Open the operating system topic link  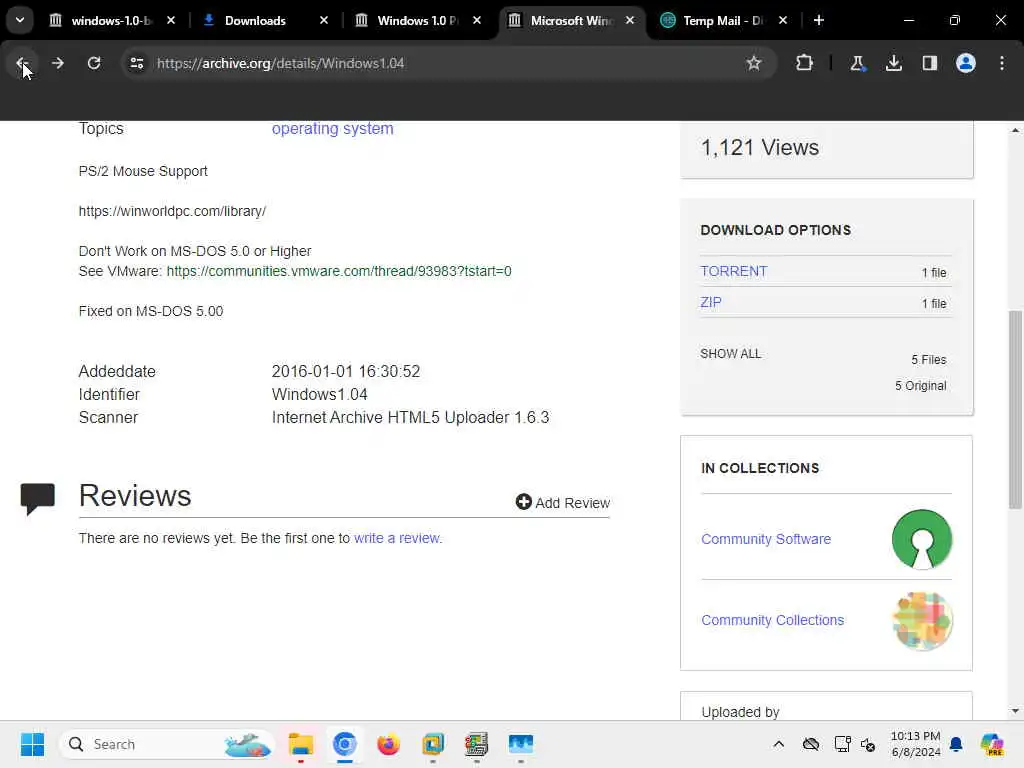click(x=332, y=129)
